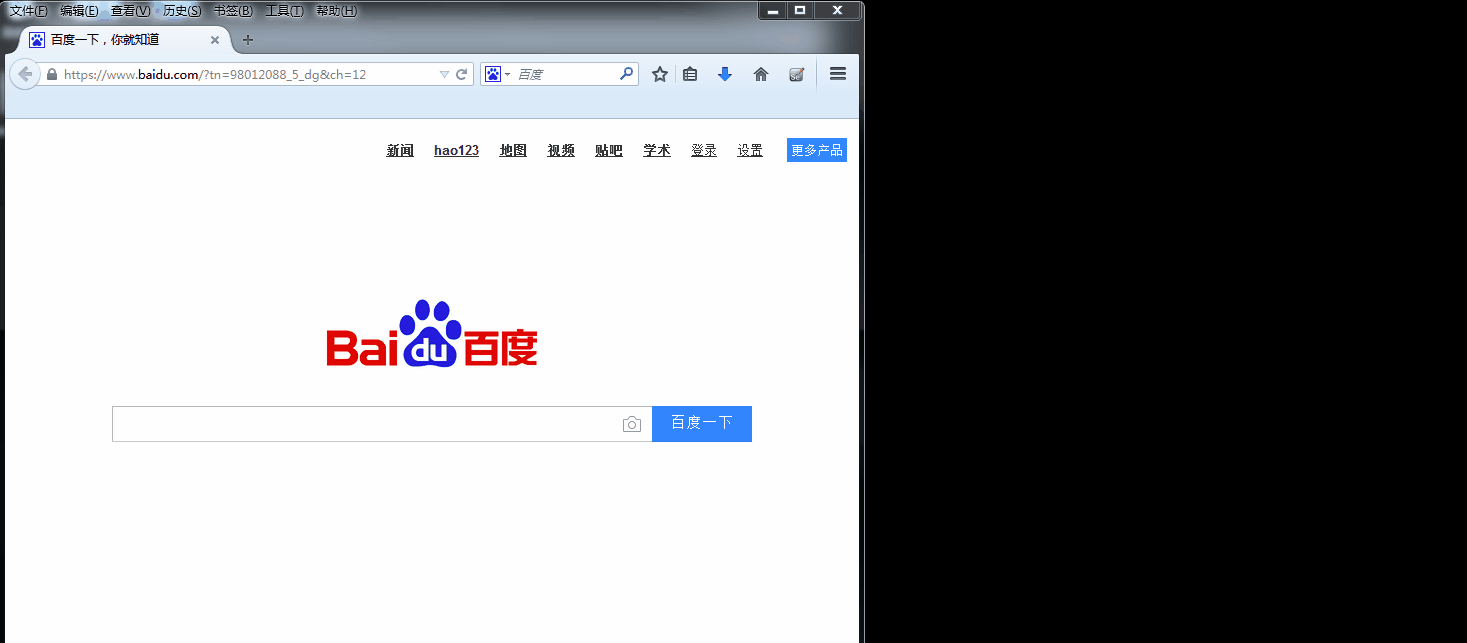Open the bookmarks list icon

[690, 74]
